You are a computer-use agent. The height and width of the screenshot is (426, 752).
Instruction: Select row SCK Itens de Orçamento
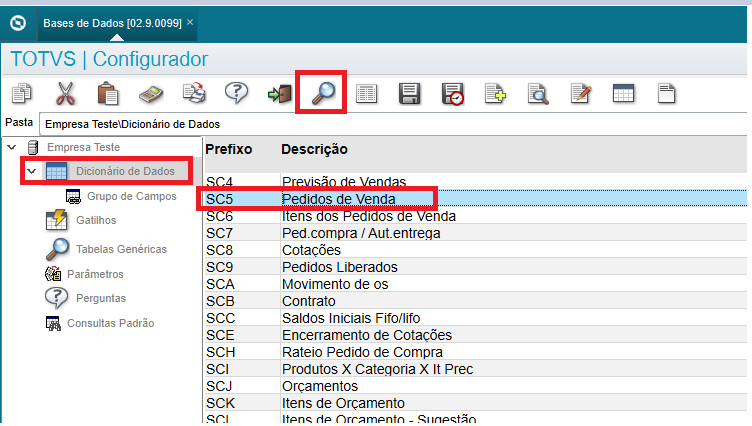point(476,403)
